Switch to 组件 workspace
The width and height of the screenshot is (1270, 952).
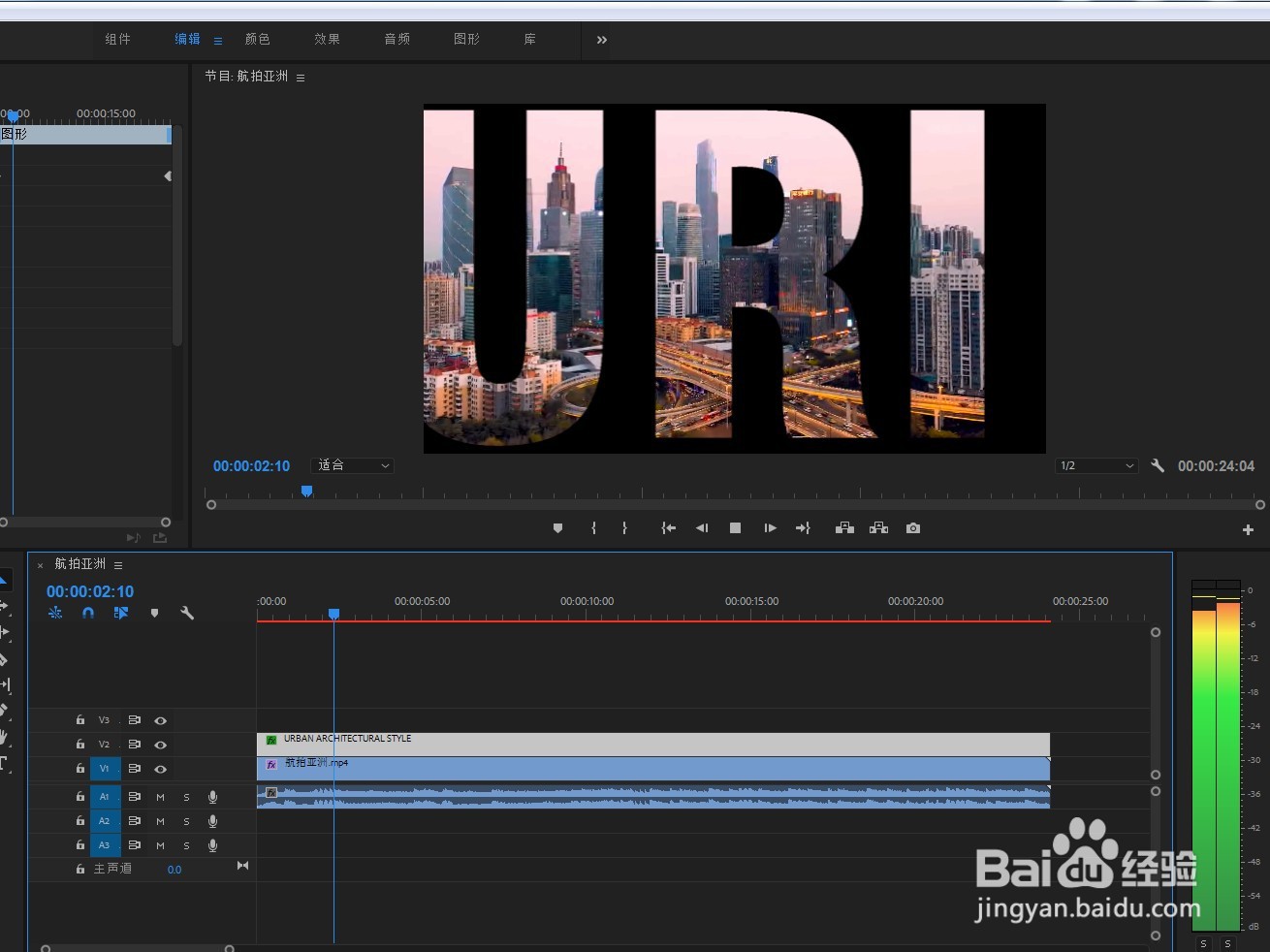pyautogui.click(x=117, y=39)
